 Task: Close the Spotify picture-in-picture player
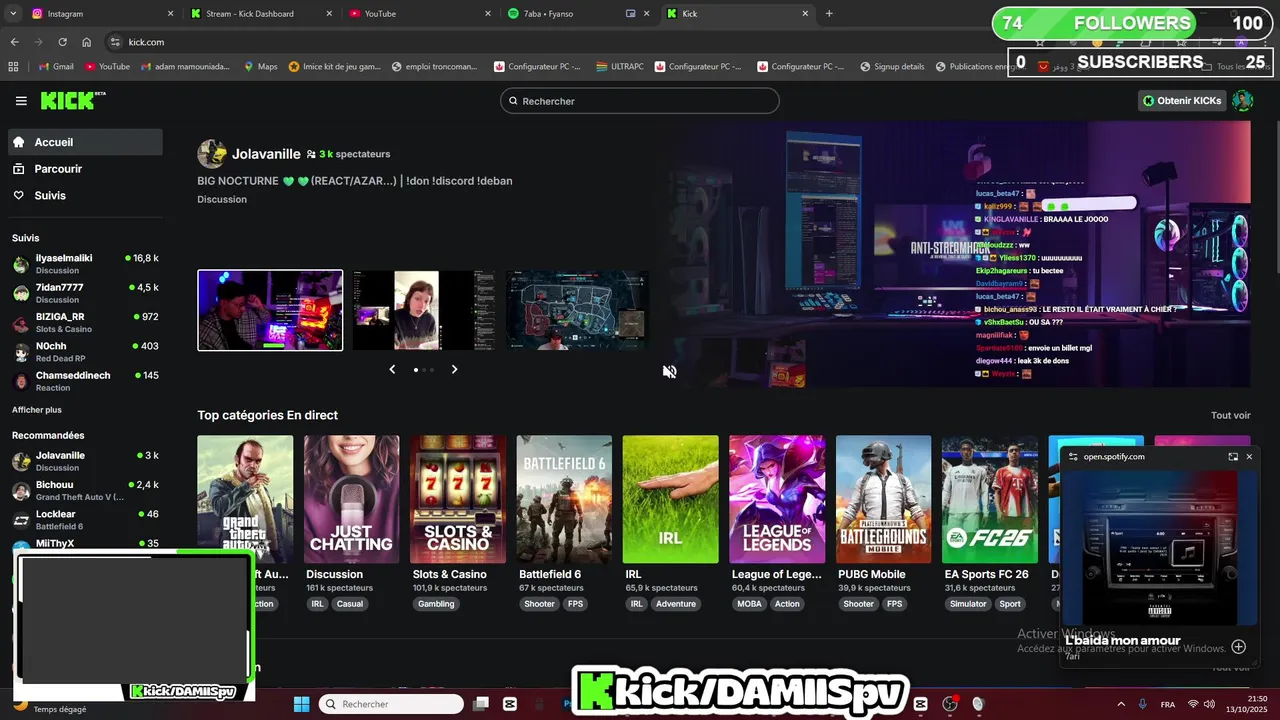1249,457
